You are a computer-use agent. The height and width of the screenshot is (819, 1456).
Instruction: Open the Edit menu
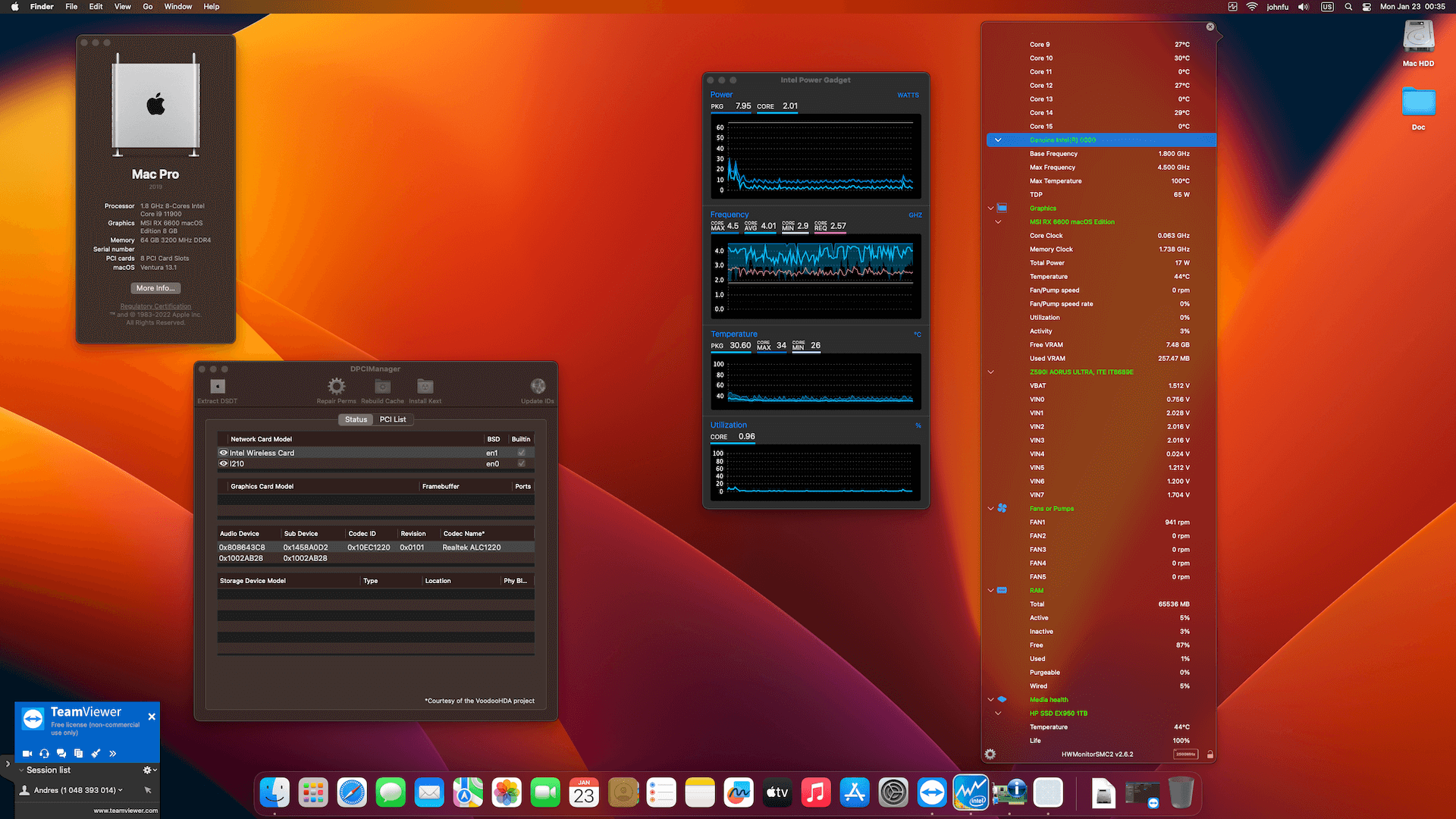pos(96,7)
